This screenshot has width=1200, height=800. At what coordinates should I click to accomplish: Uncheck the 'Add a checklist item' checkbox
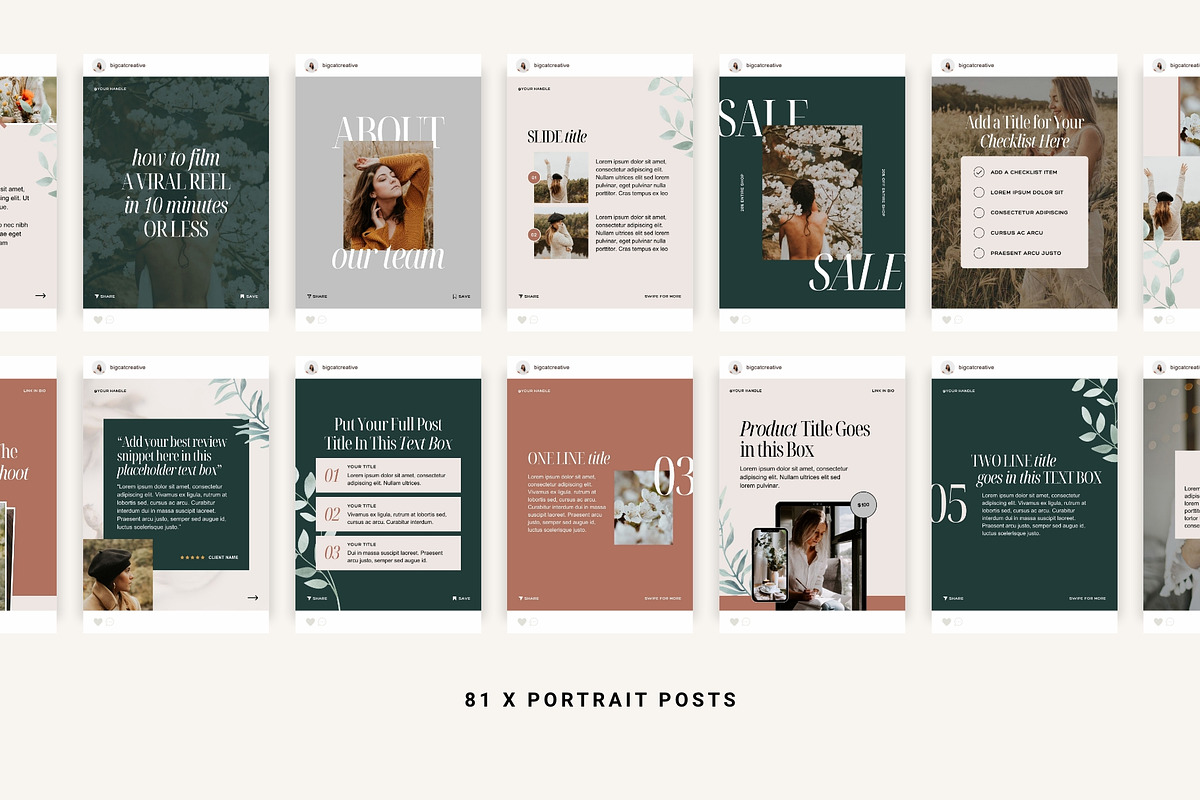[978, 172]
